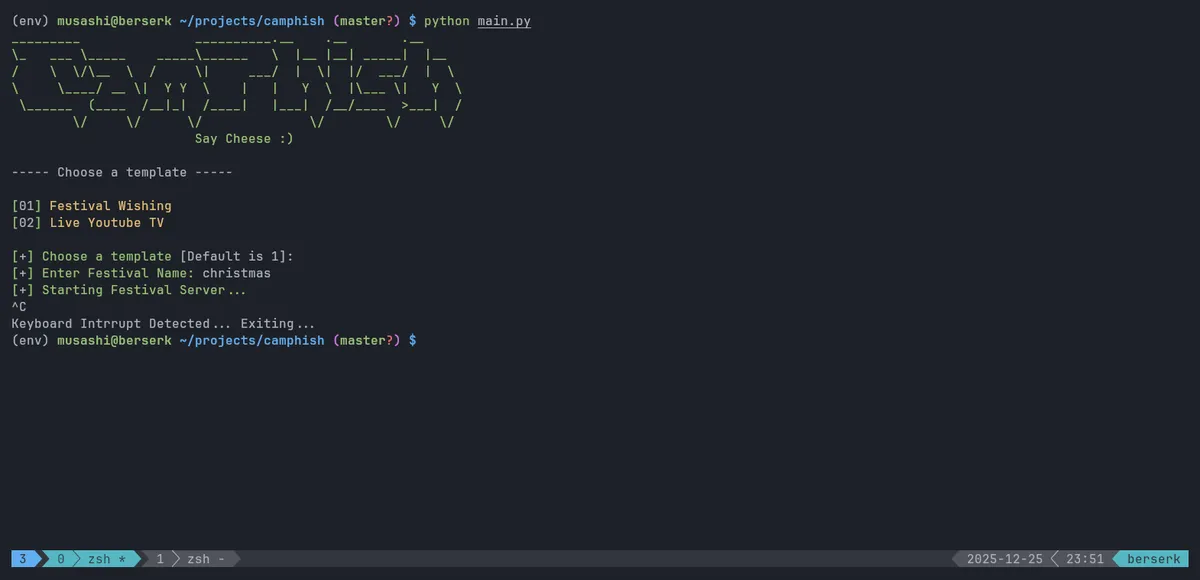Switch to tmux window 0 zsh

coord(92,559)
